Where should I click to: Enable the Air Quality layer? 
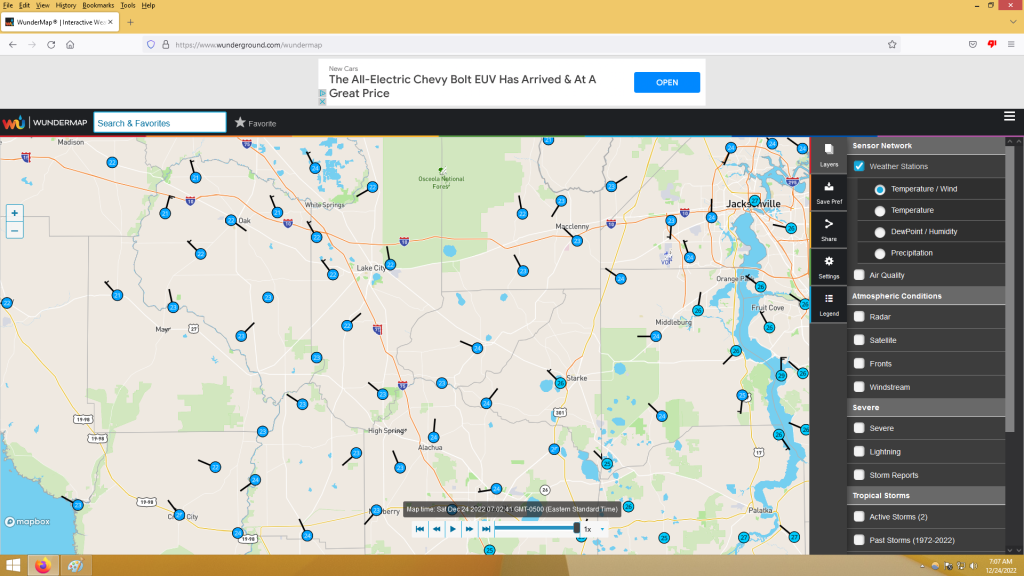point(859,275)
